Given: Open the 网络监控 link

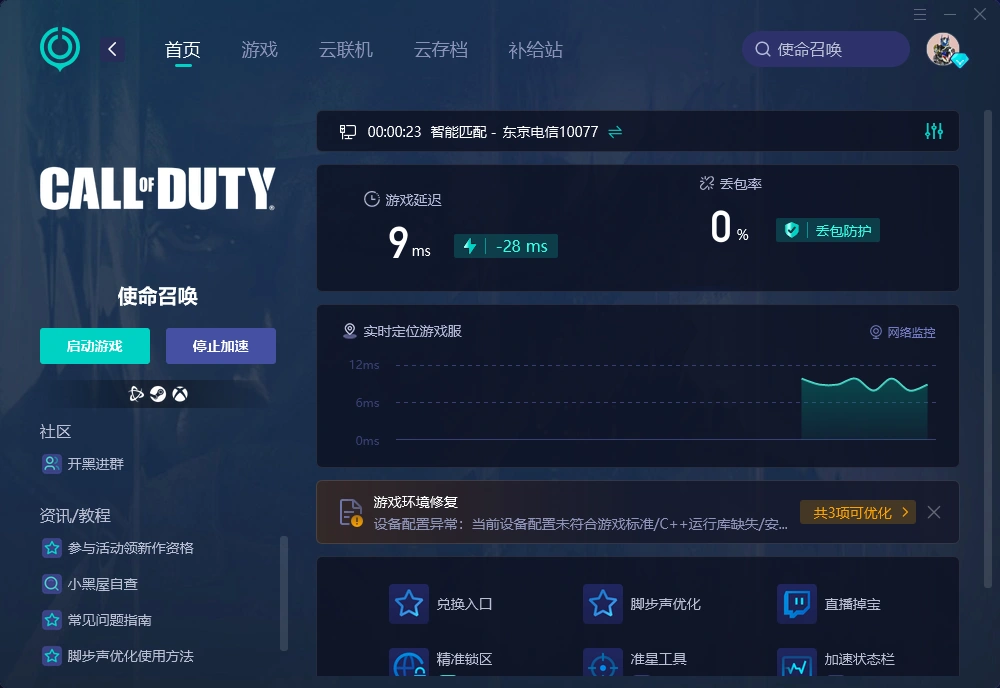Looking at the screenshot, I should tap(902, 332).
